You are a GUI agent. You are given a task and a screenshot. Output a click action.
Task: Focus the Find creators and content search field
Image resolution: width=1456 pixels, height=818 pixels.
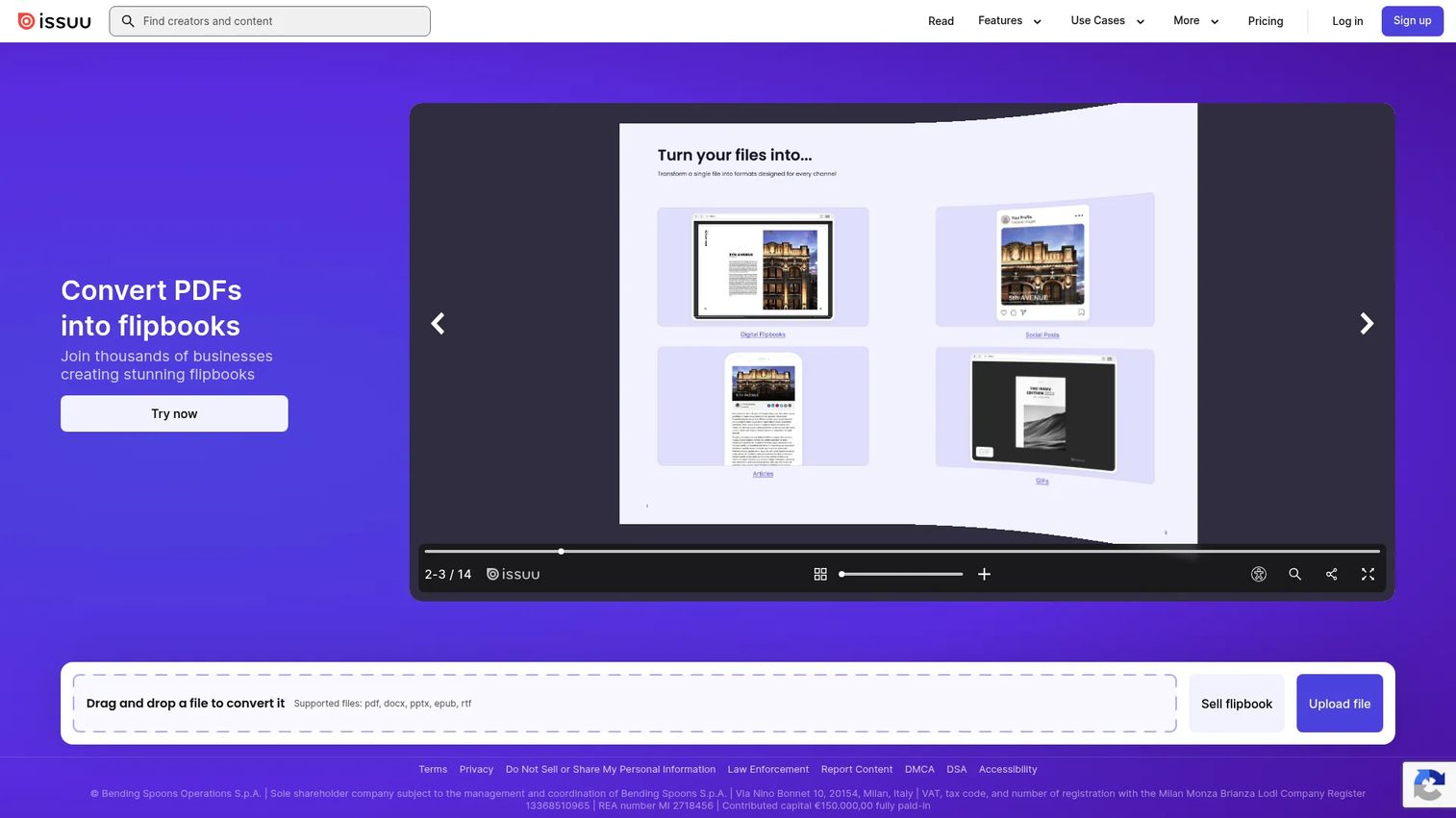click(x=269, y=21)
